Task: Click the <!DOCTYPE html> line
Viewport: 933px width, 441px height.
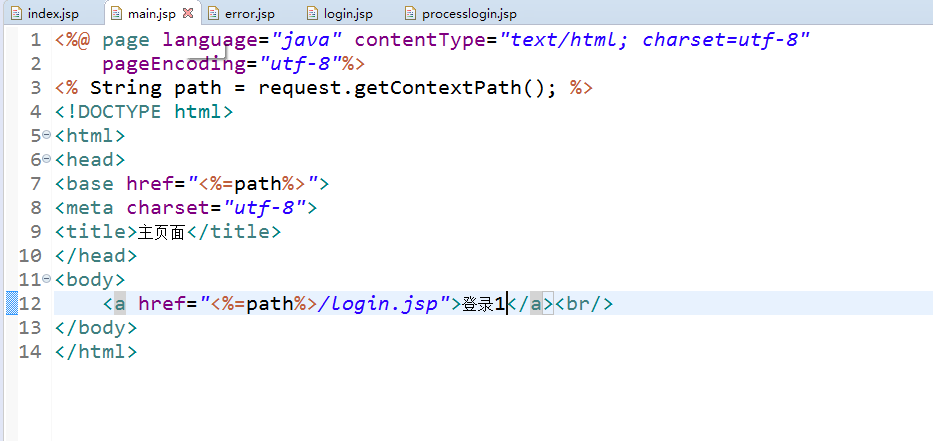Action: (145, 112)
